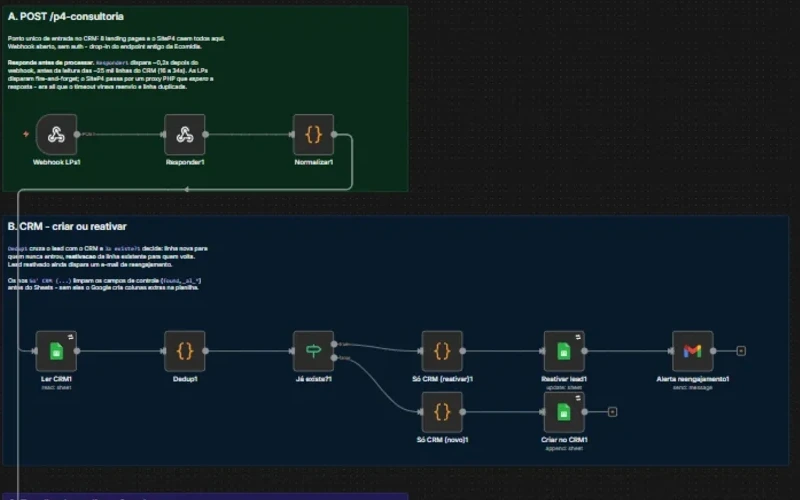Click the output connector of Ler CRM1
800x500 pixels.
77,351
